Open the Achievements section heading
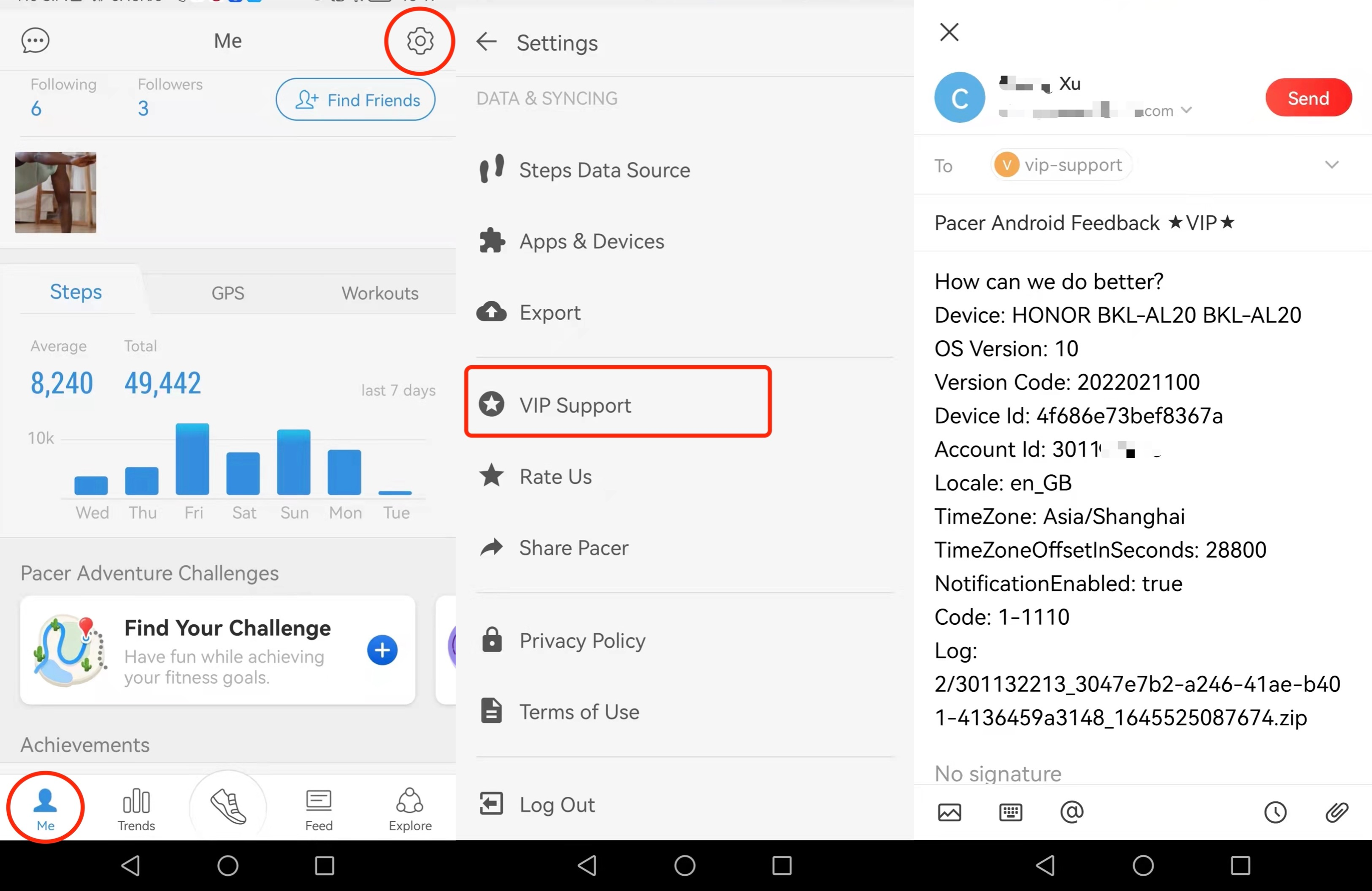1372x891 pixels. click(x=85, y=744)
